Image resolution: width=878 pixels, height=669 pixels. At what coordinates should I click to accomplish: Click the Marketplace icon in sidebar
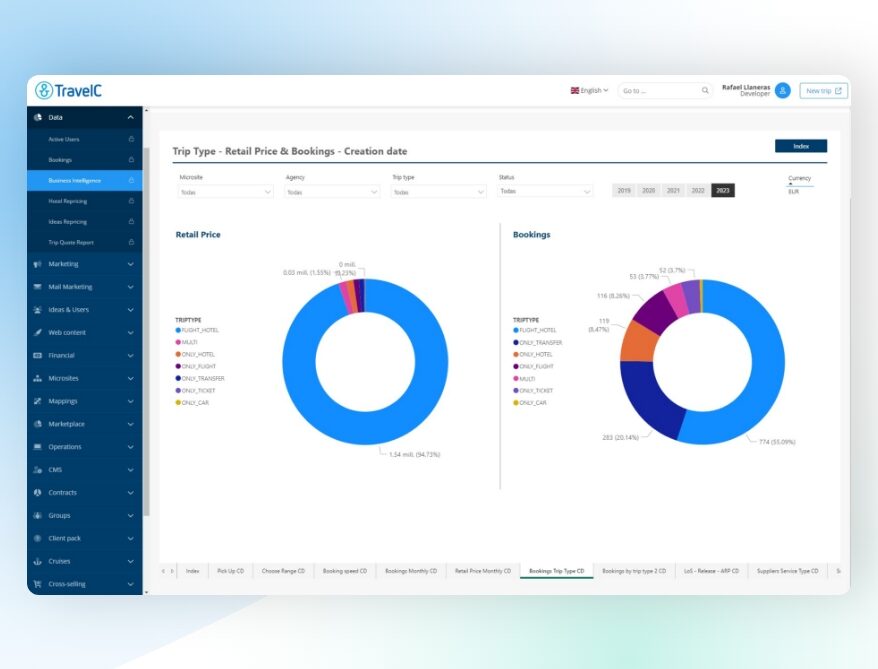38,424
